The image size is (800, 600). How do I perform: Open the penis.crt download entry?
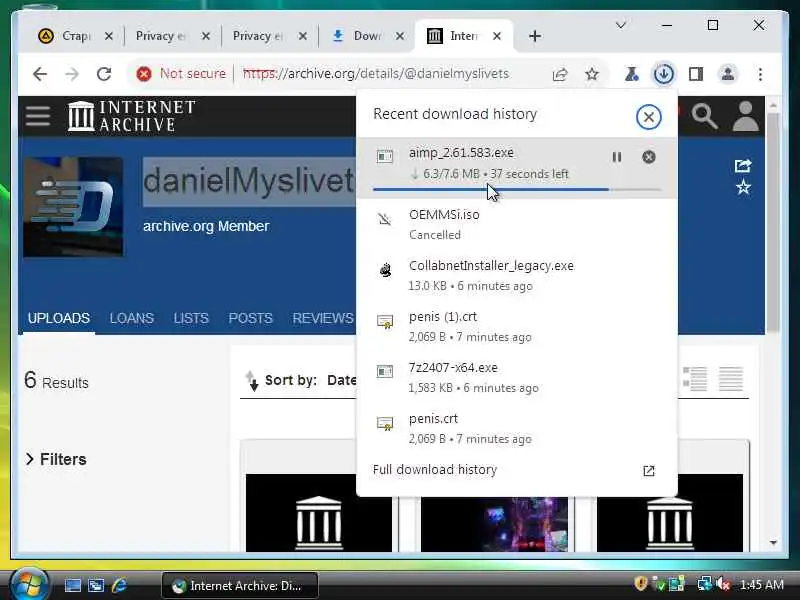click(517, 429)
